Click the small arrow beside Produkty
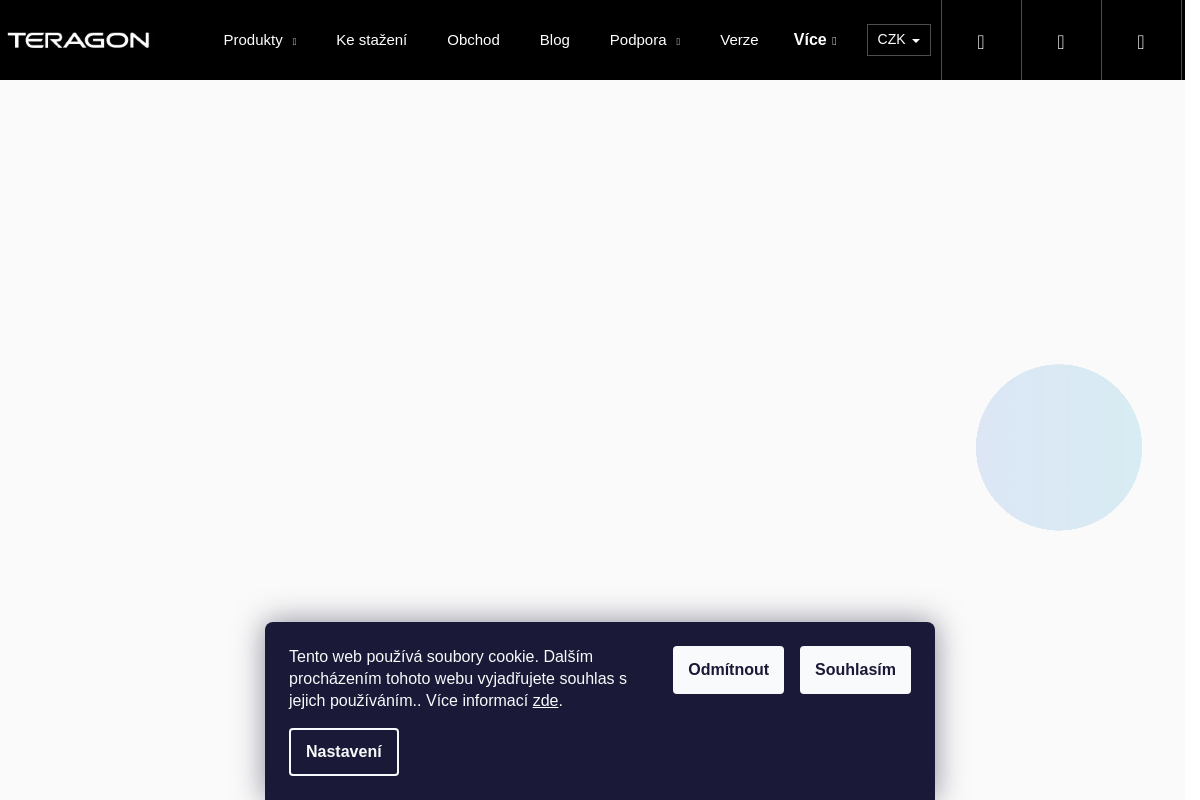Image resolution: width=1200 pixels, height=800 pixels. click(294, 42)
